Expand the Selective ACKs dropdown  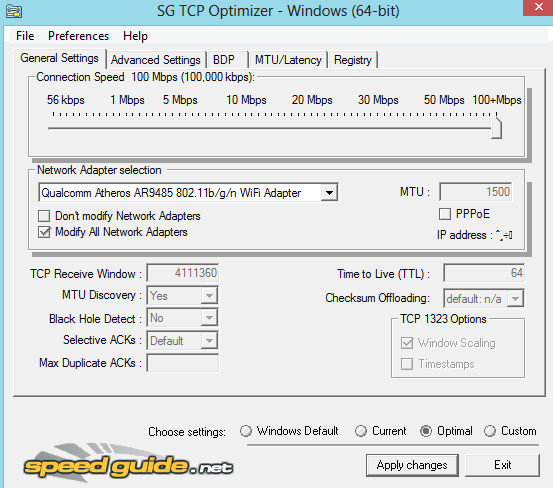point(209,341)
